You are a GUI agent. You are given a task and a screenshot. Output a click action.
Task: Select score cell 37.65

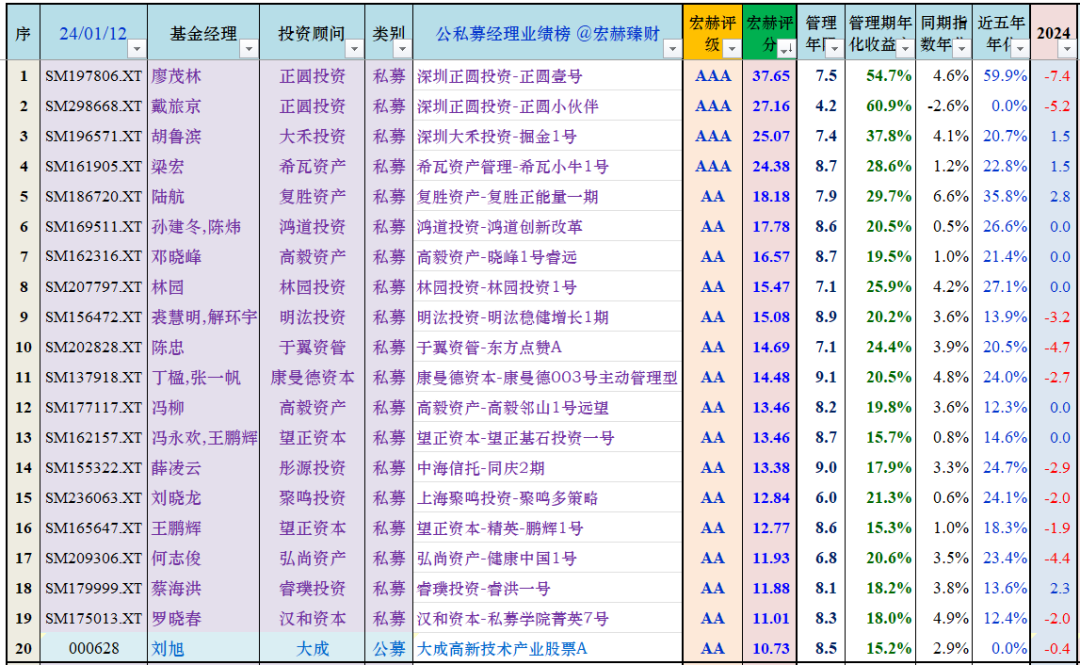pyautogui.click(x=770, y=76)
